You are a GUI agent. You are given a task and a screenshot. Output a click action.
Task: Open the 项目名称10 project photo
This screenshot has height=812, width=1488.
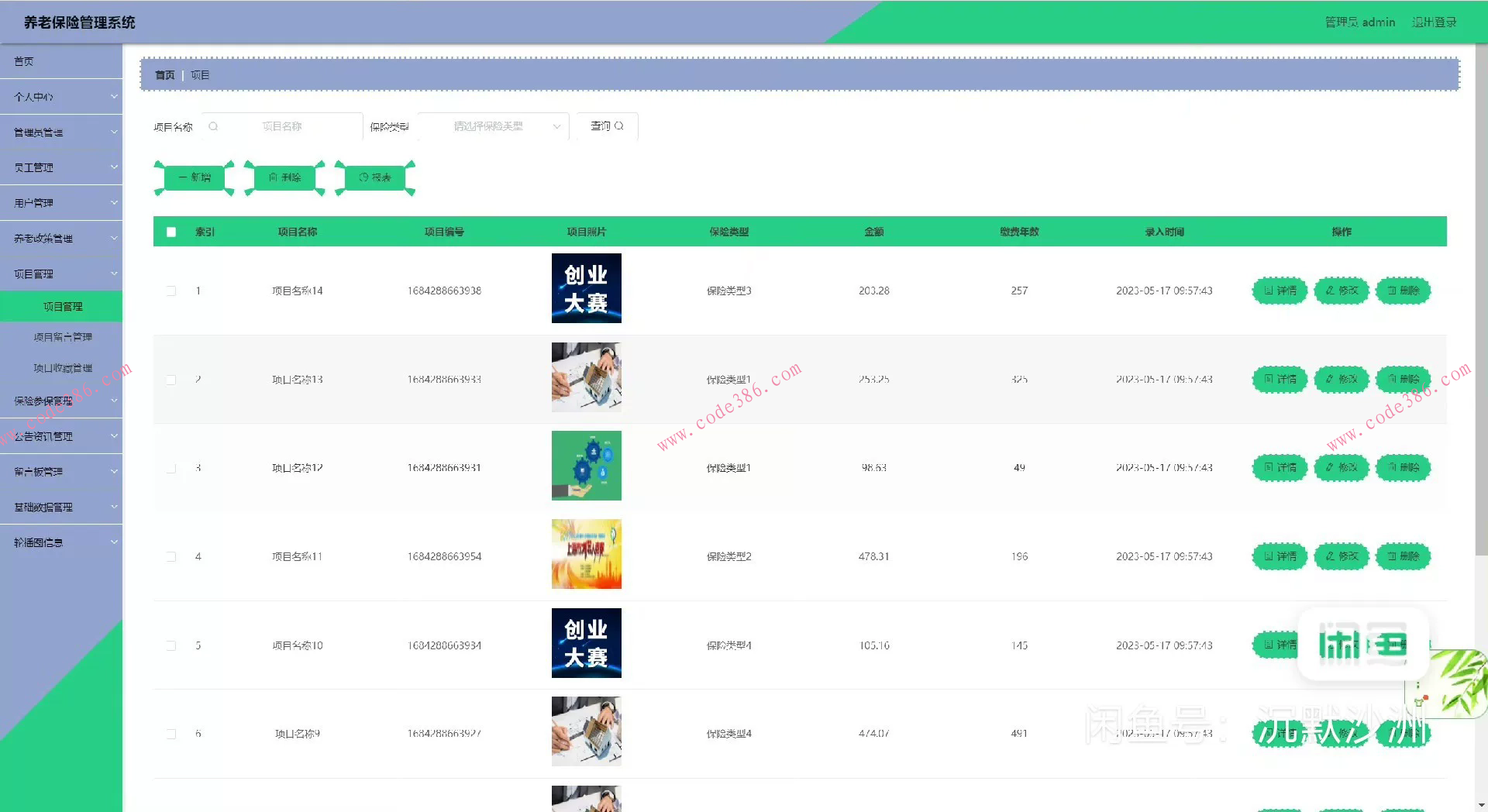(587, 643)
